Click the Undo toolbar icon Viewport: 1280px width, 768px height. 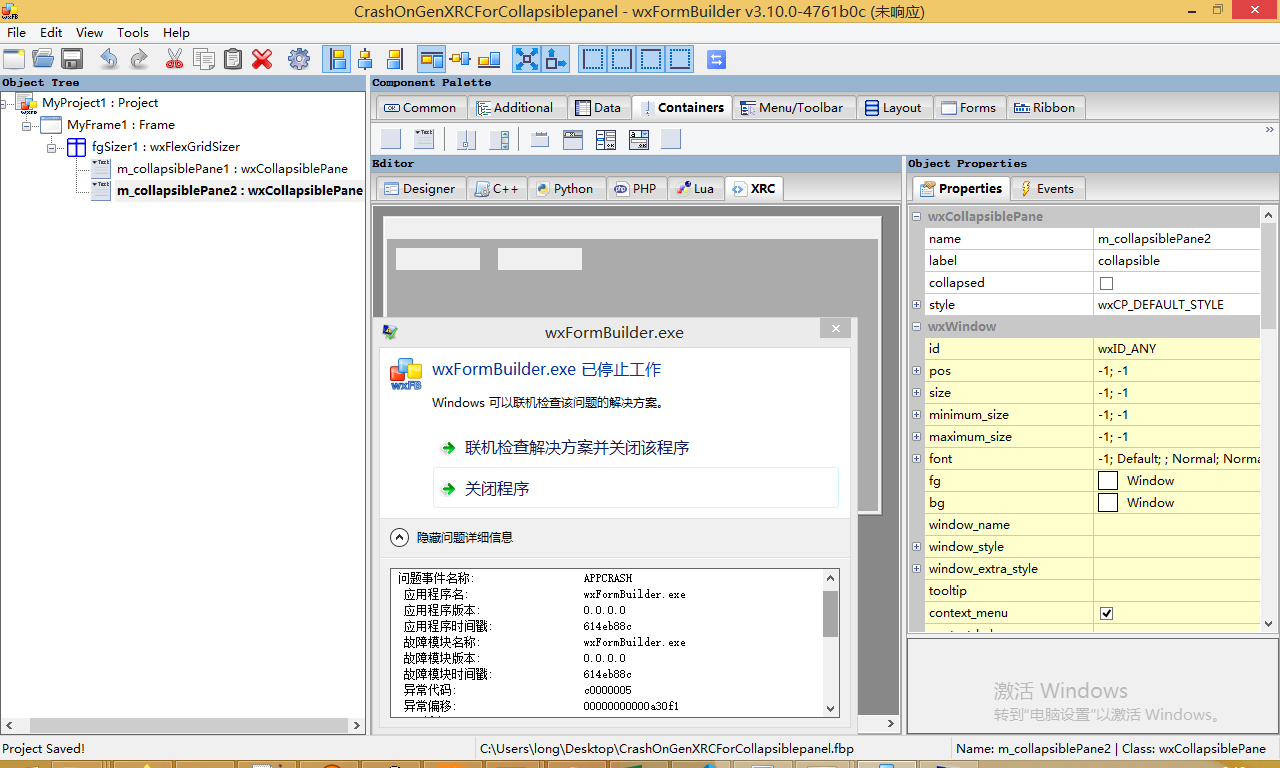coord(108,59)
